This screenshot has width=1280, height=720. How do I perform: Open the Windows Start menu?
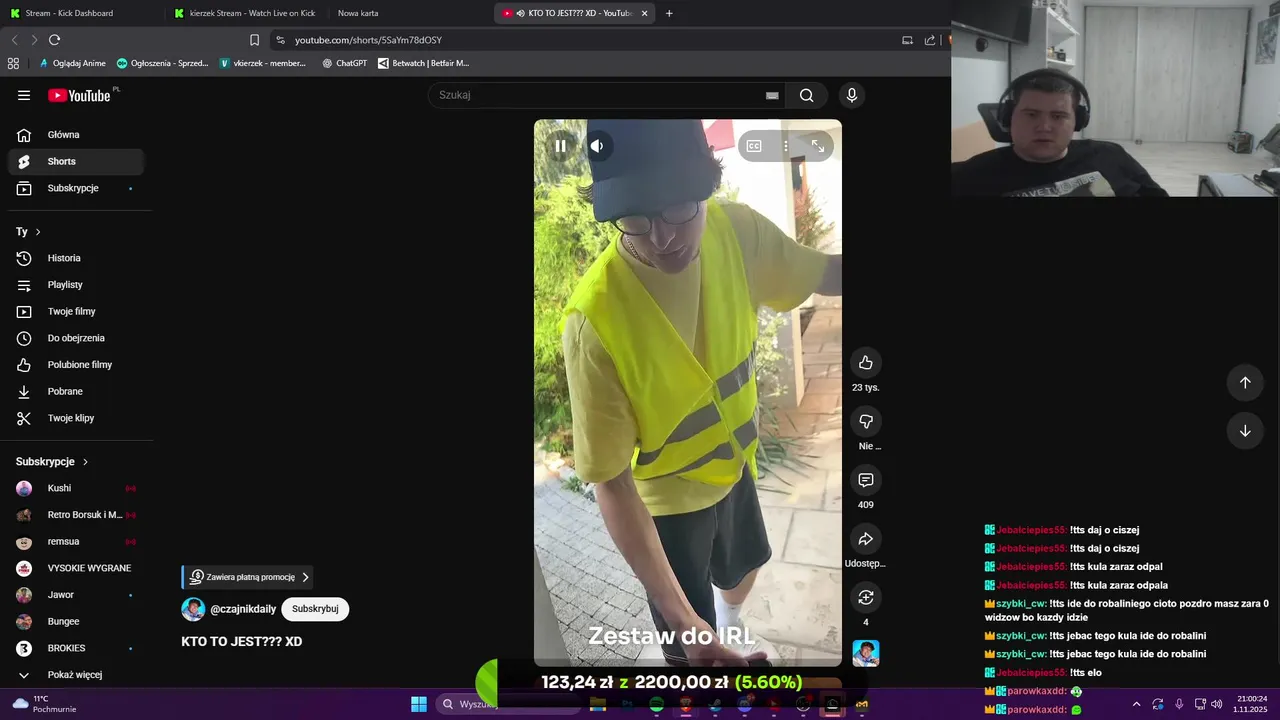point(419,704)
